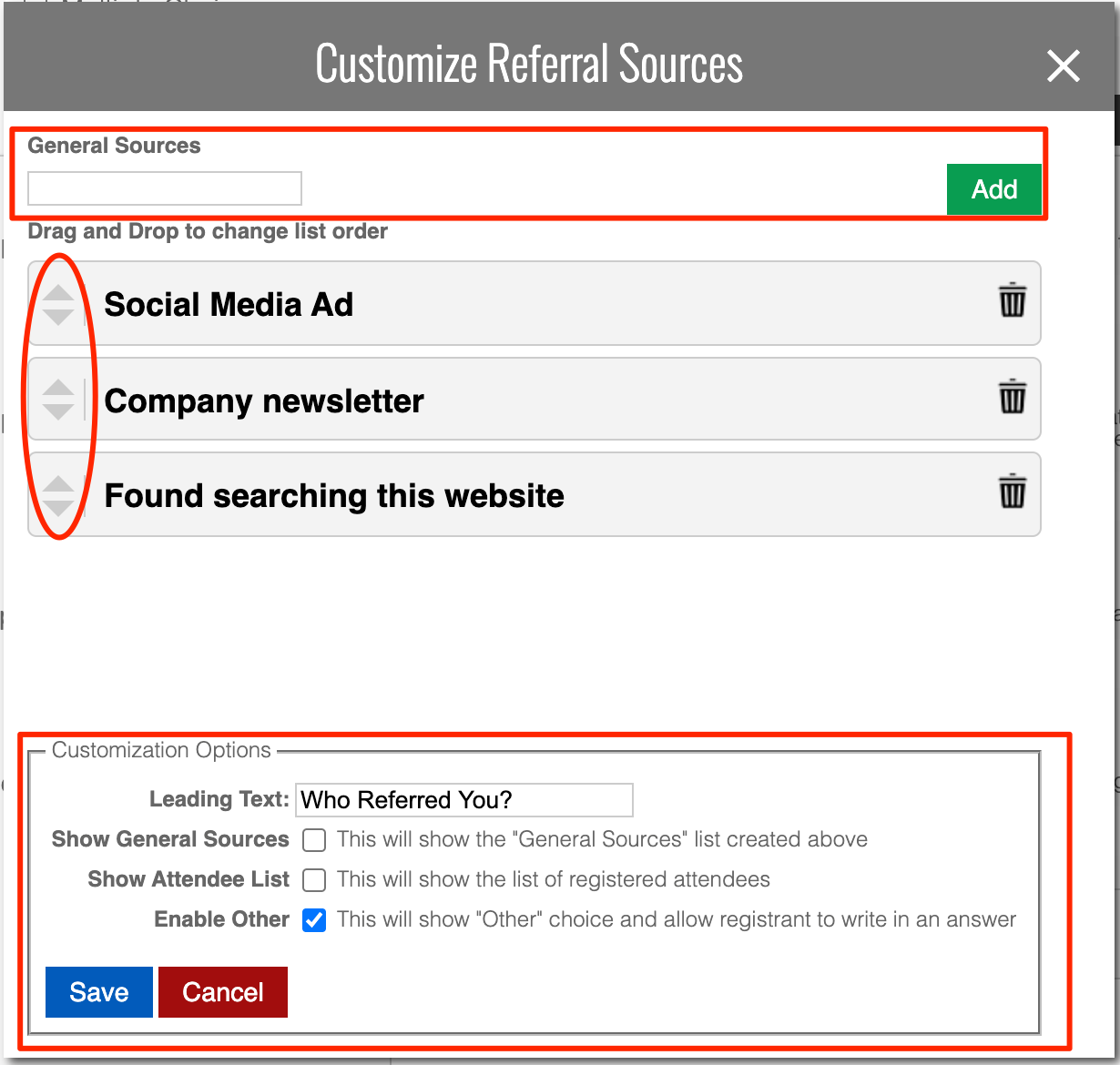1120x1065 pixels.
Task: Click the General Sources list description text
Action: pos(602,839)
